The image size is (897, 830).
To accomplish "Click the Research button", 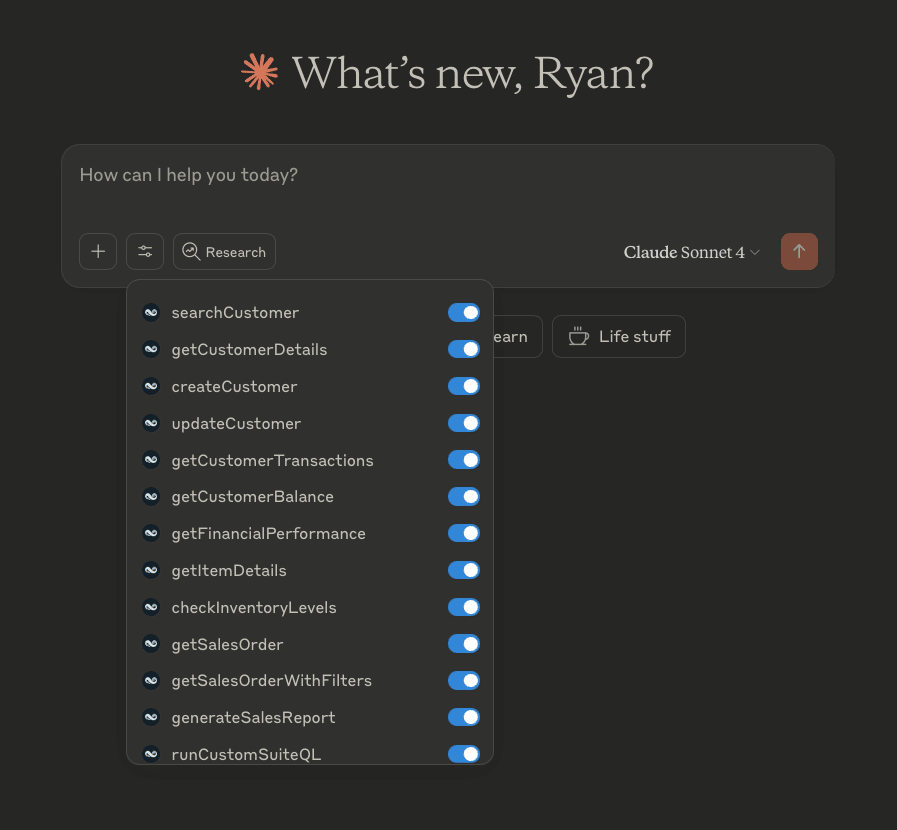I will click(224, 252).
